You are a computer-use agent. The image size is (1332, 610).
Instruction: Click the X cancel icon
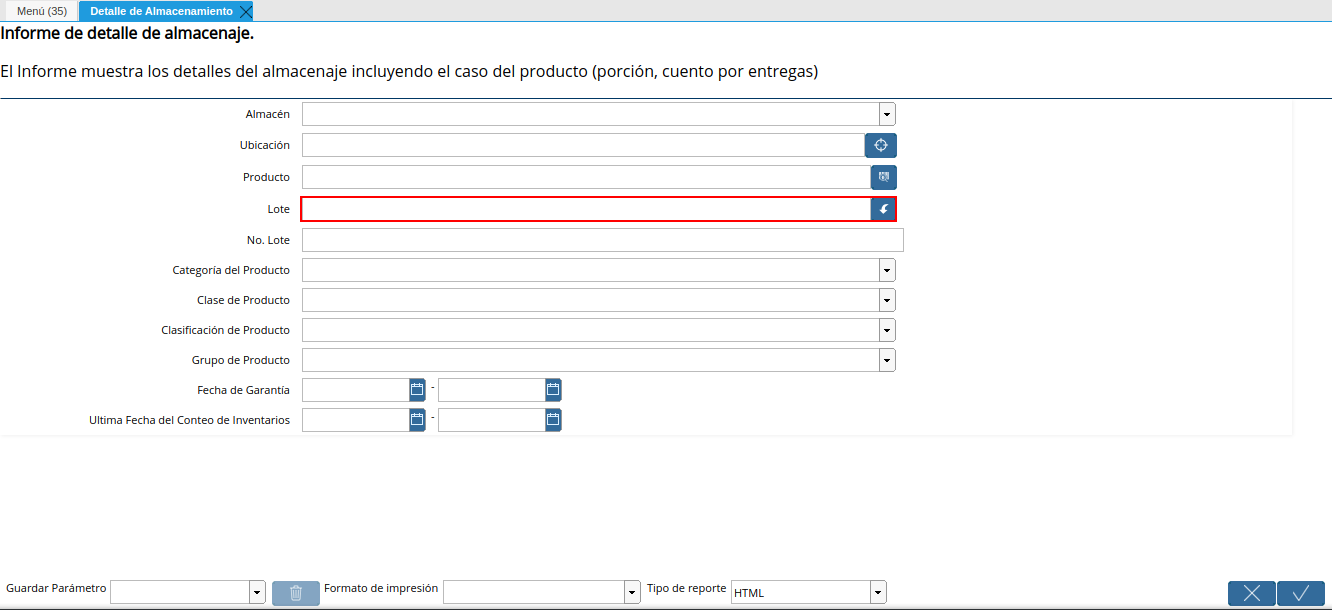point(1251,592)
